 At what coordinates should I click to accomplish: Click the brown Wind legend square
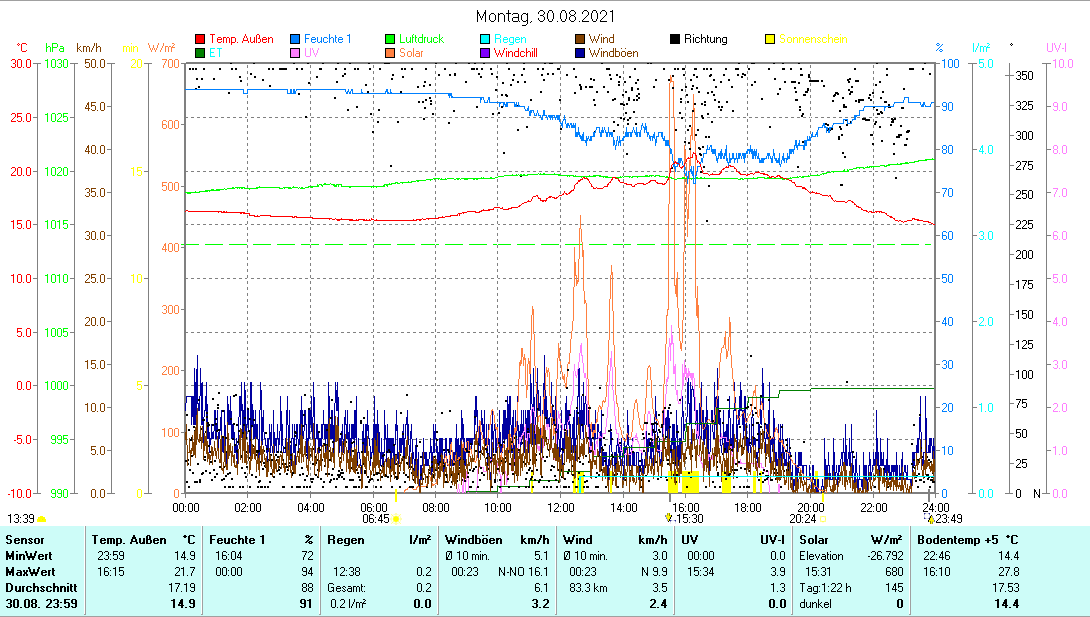click(x=580, y=39)
